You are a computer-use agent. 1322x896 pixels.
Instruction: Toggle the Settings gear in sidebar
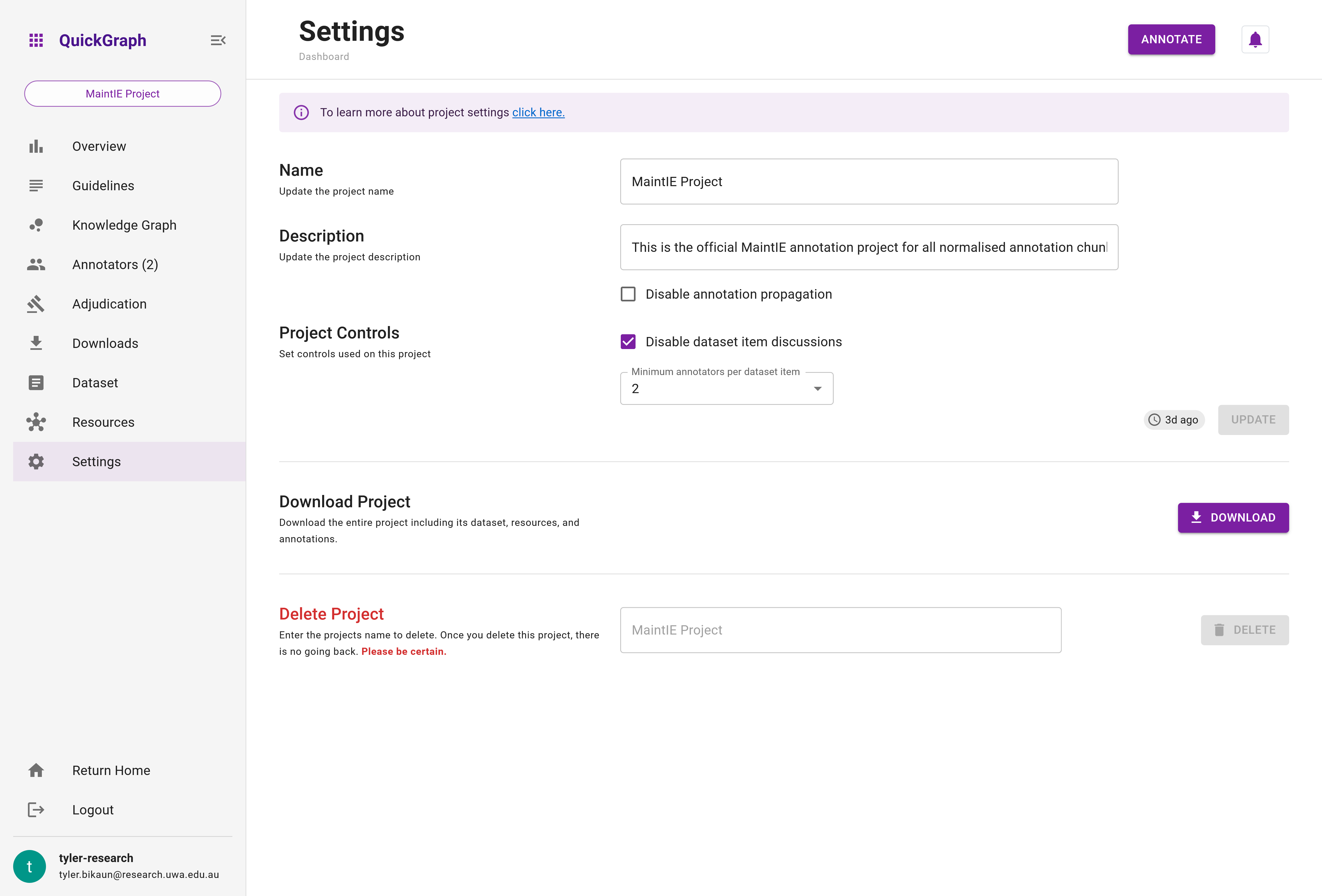click(x=36, y=461)
